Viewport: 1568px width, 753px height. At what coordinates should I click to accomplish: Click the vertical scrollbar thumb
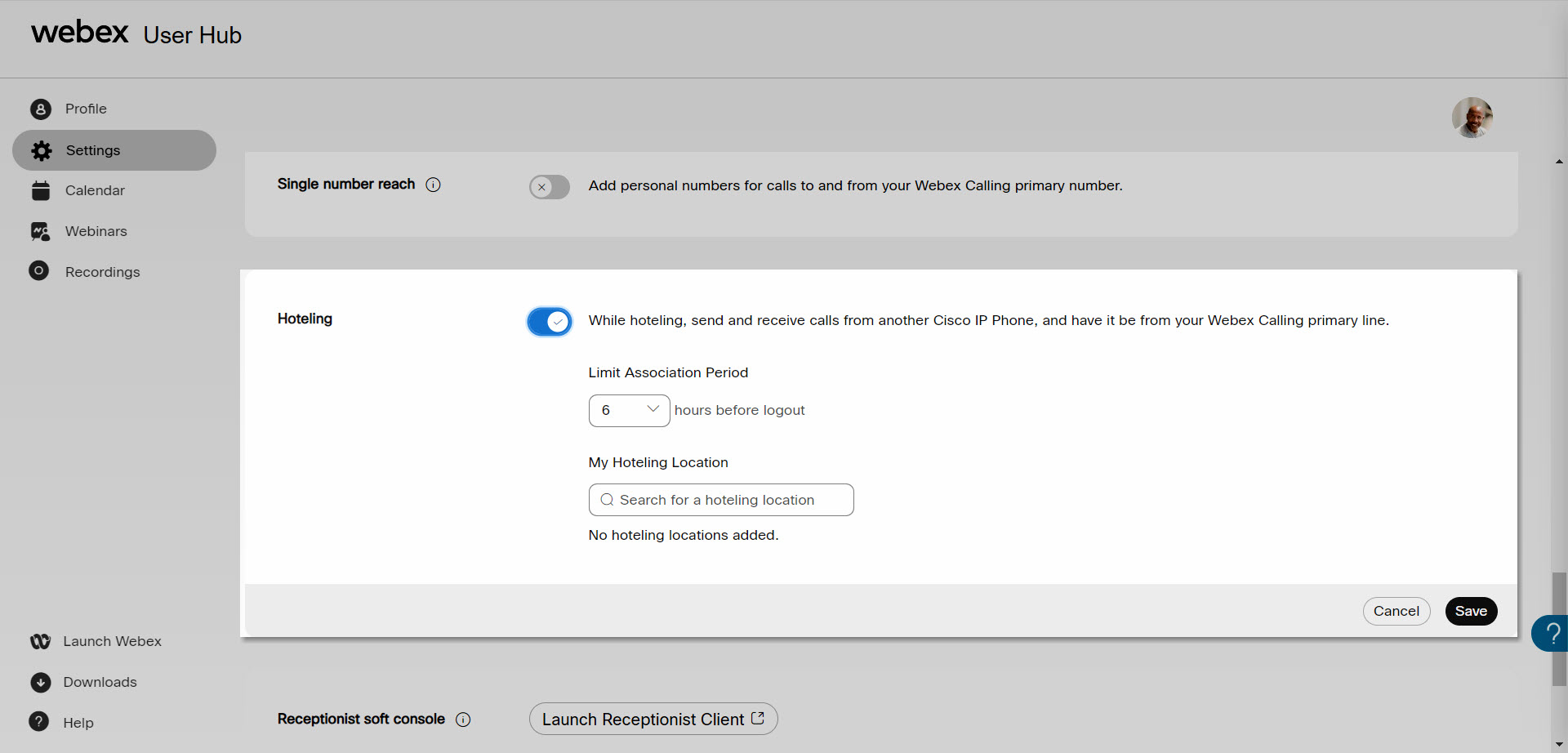coord(1560,629)
